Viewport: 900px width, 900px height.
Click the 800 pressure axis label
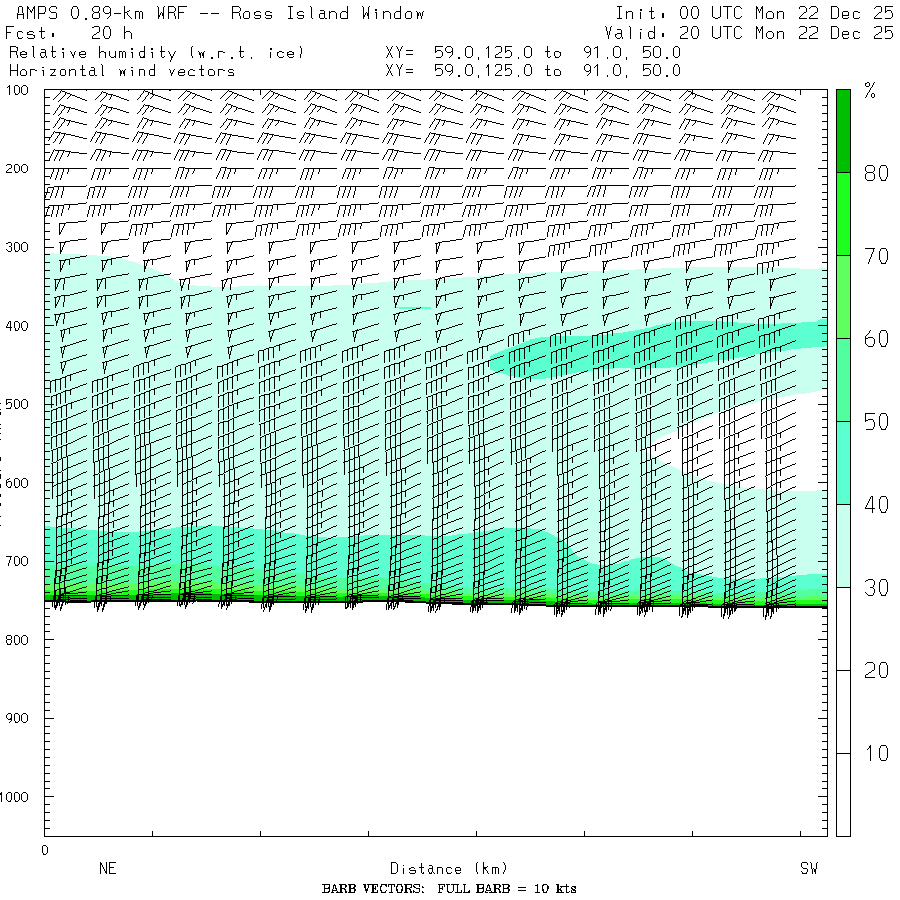click(17, 640)
